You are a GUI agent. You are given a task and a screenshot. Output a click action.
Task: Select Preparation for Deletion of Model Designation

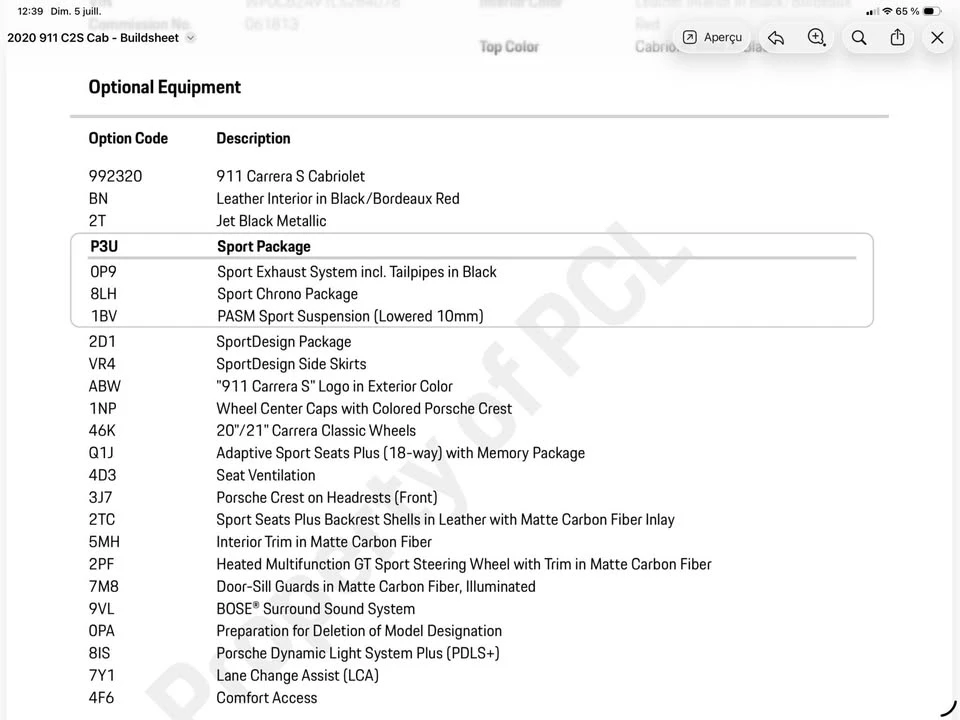pos(359,631)
